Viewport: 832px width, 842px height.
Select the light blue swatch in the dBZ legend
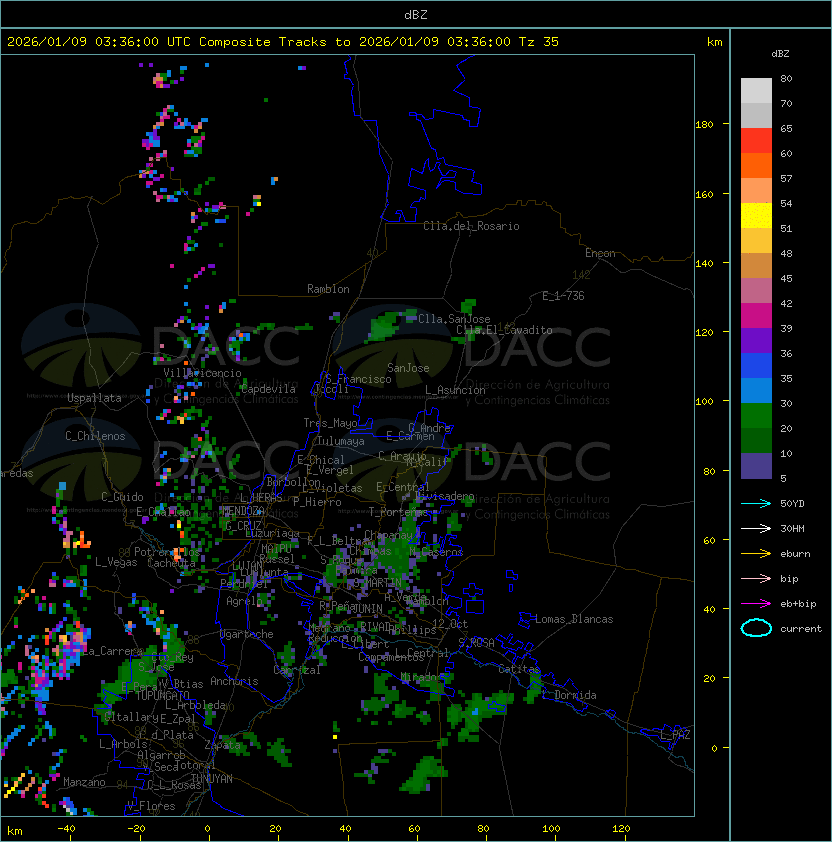pos(756,390)
